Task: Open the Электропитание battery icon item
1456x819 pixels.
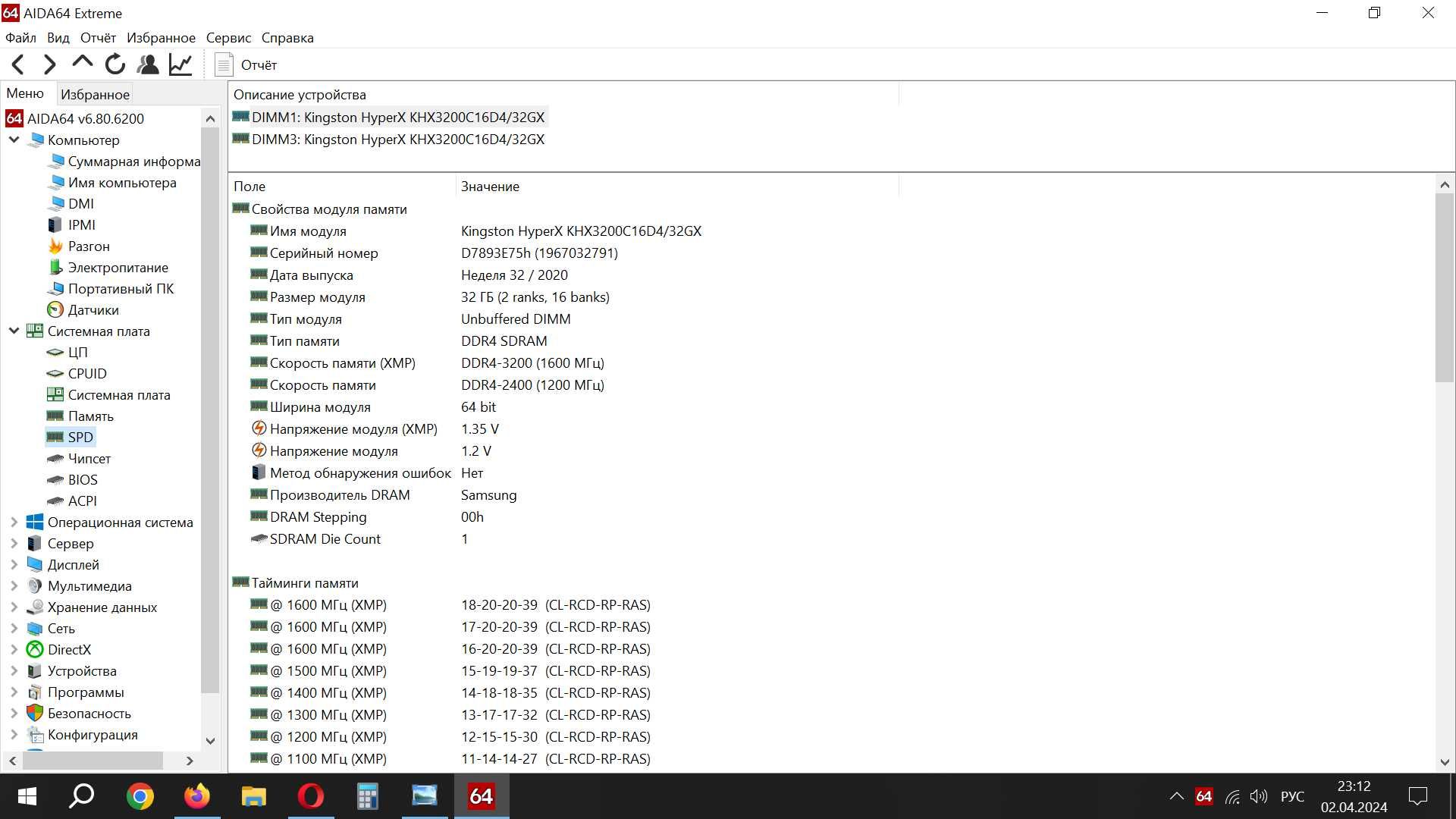Action: click(108, 268)
